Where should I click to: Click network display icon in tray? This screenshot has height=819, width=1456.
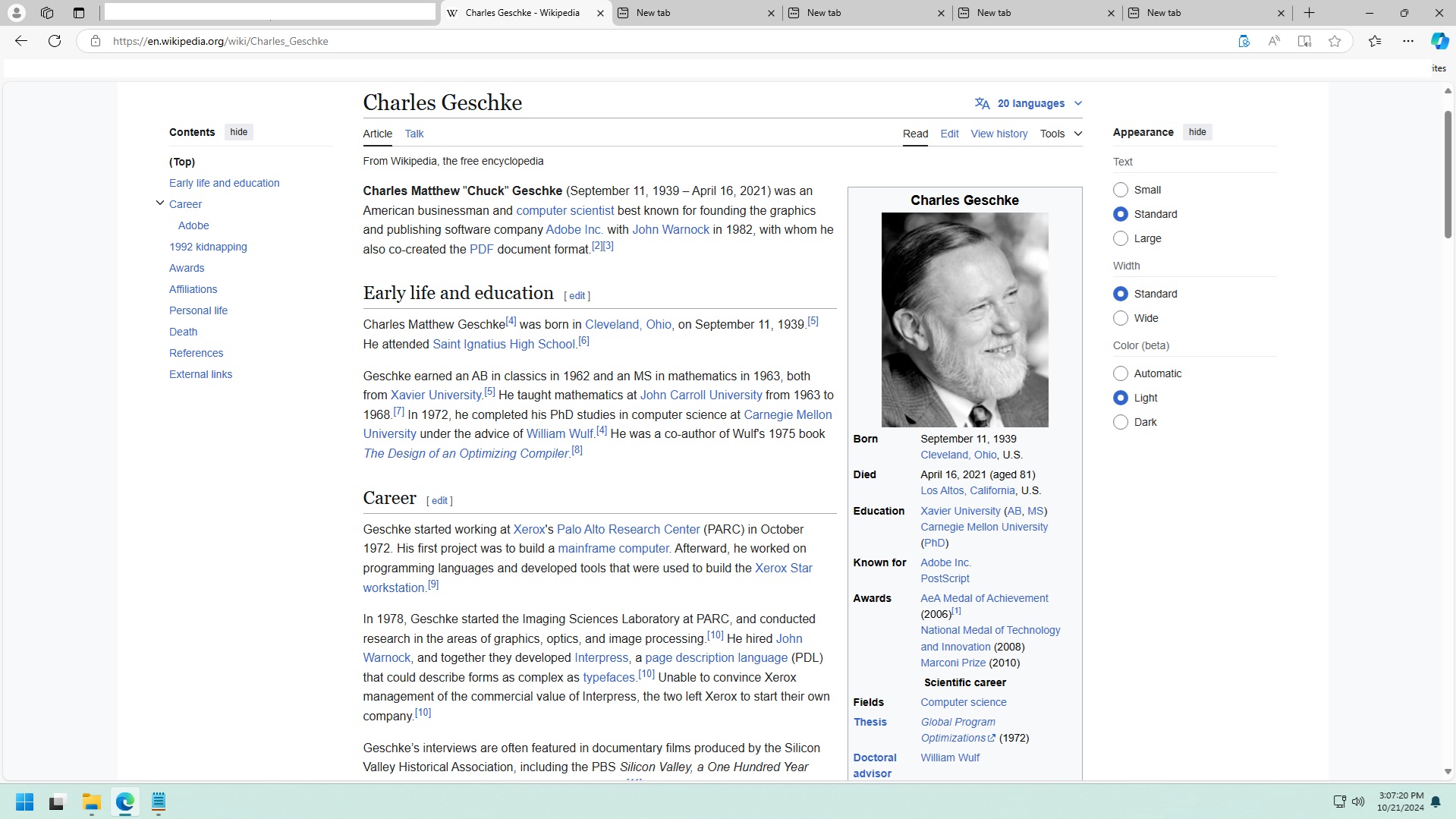(x=1339, y=802)
